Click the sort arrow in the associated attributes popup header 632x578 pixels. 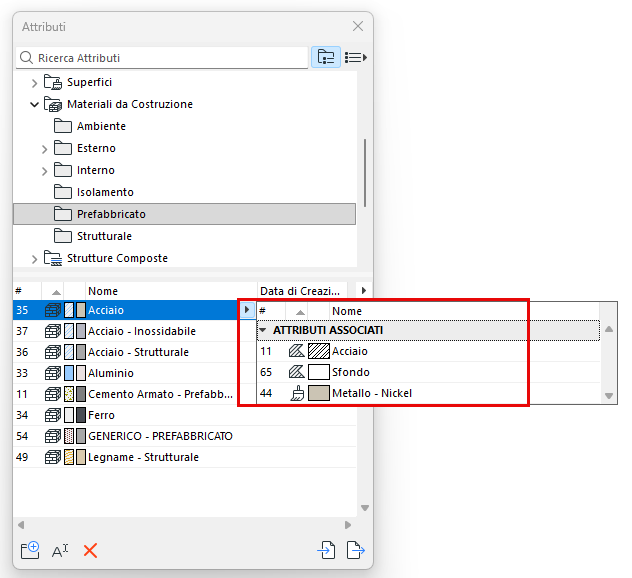300,312
